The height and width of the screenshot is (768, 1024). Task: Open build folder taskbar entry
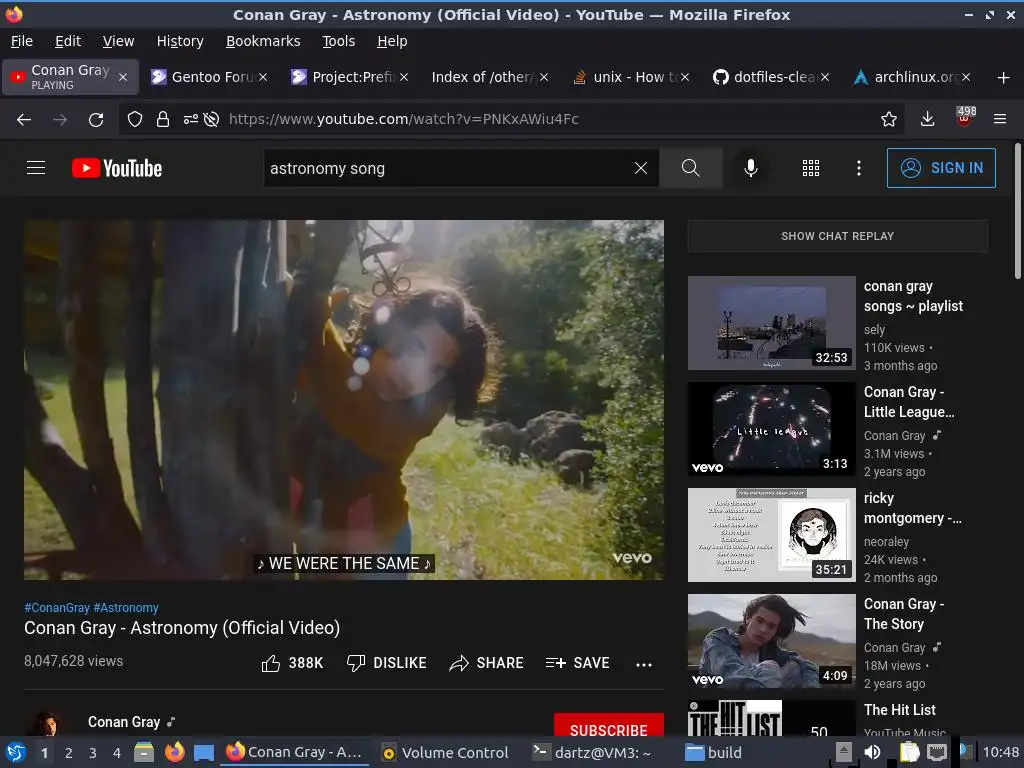[x=714, y=752]
